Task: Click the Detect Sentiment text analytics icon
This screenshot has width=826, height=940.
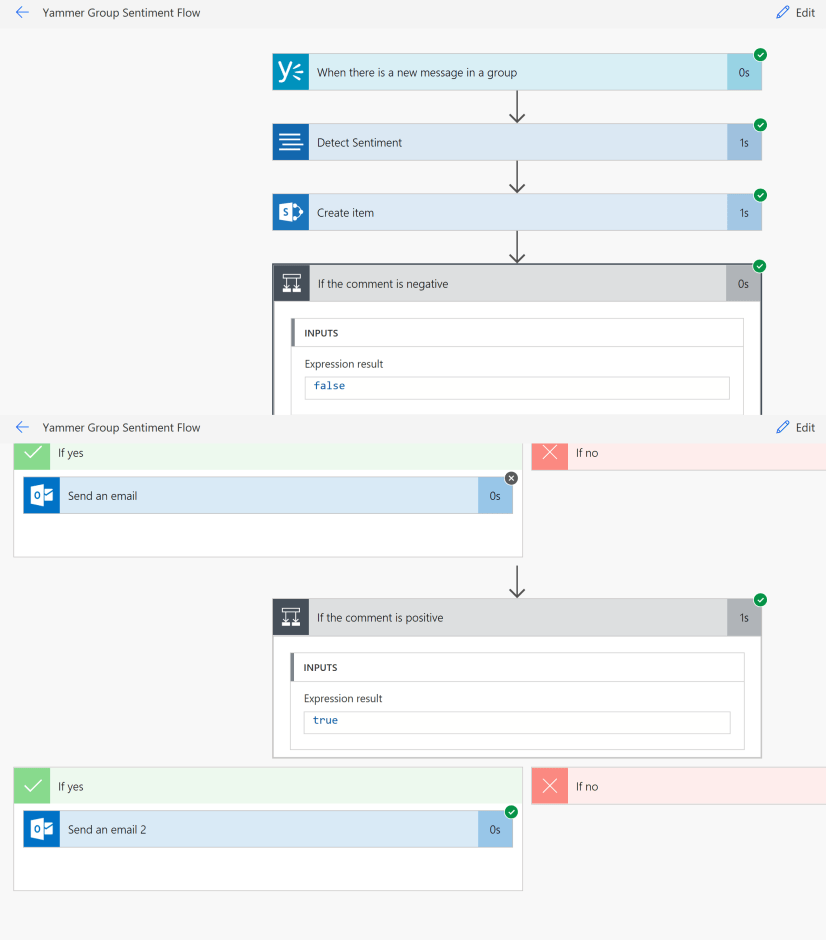Action: tap(291, 142)
